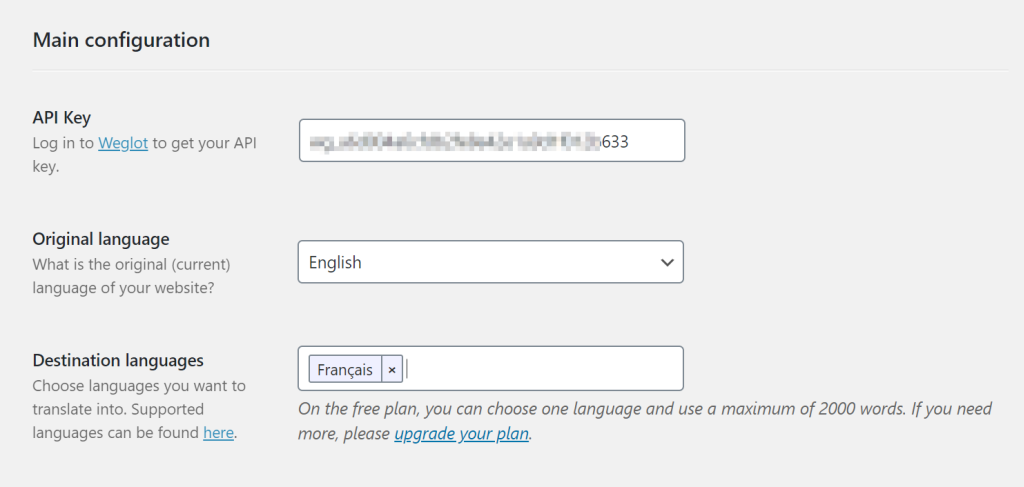Focus the API Key input field
1024x487 pixels.
(492, 140)
